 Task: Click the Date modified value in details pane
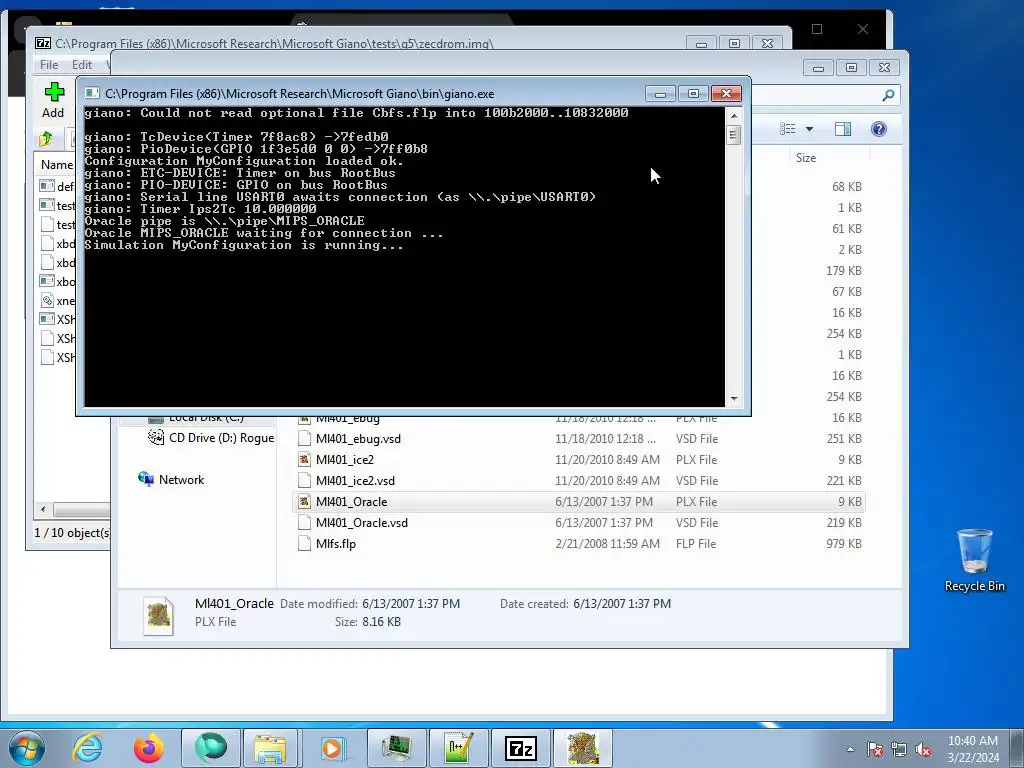(411, 603)
